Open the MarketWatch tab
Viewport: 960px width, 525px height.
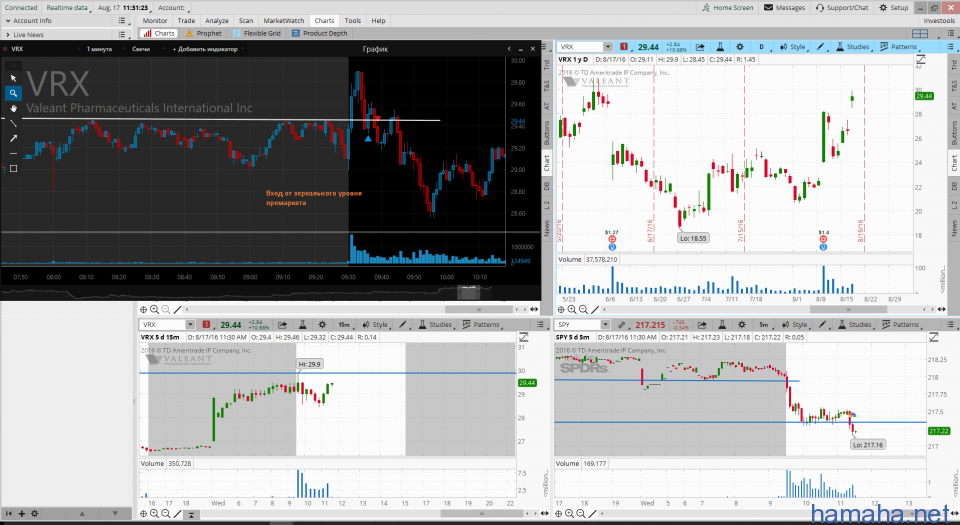click(x=283, y=21)
